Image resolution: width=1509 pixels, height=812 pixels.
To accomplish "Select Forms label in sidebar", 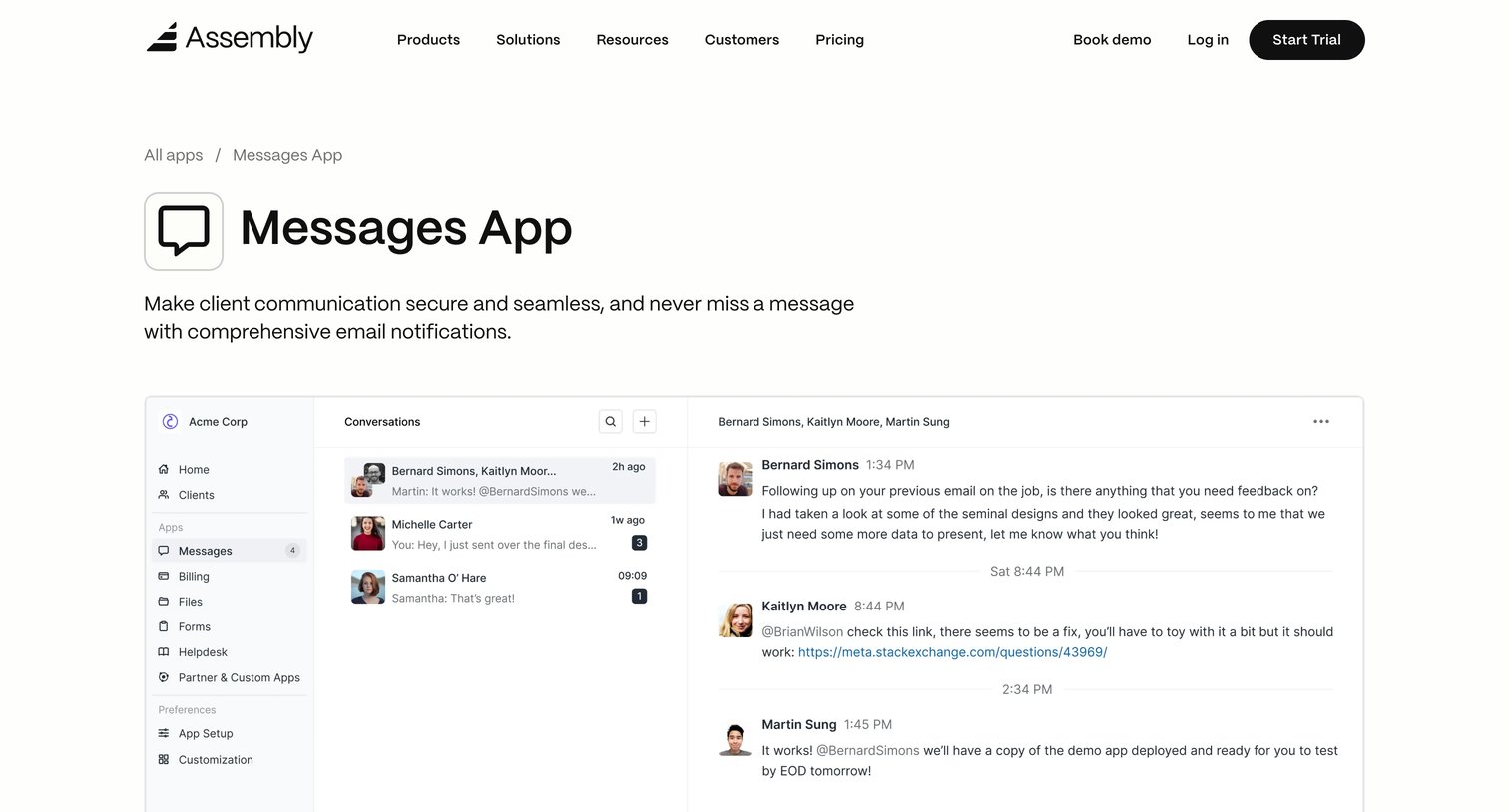I will [x=195, y=626].
